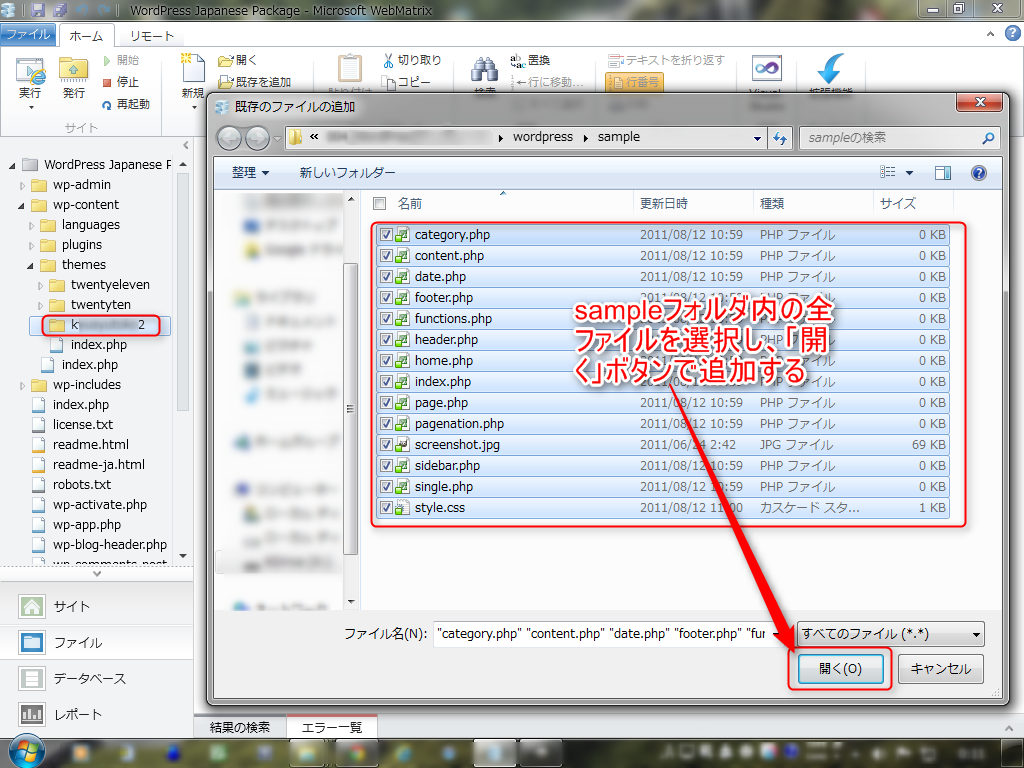Open the レポート workspace
This screenshot has height=768, width=1024.
pos(97,714)
